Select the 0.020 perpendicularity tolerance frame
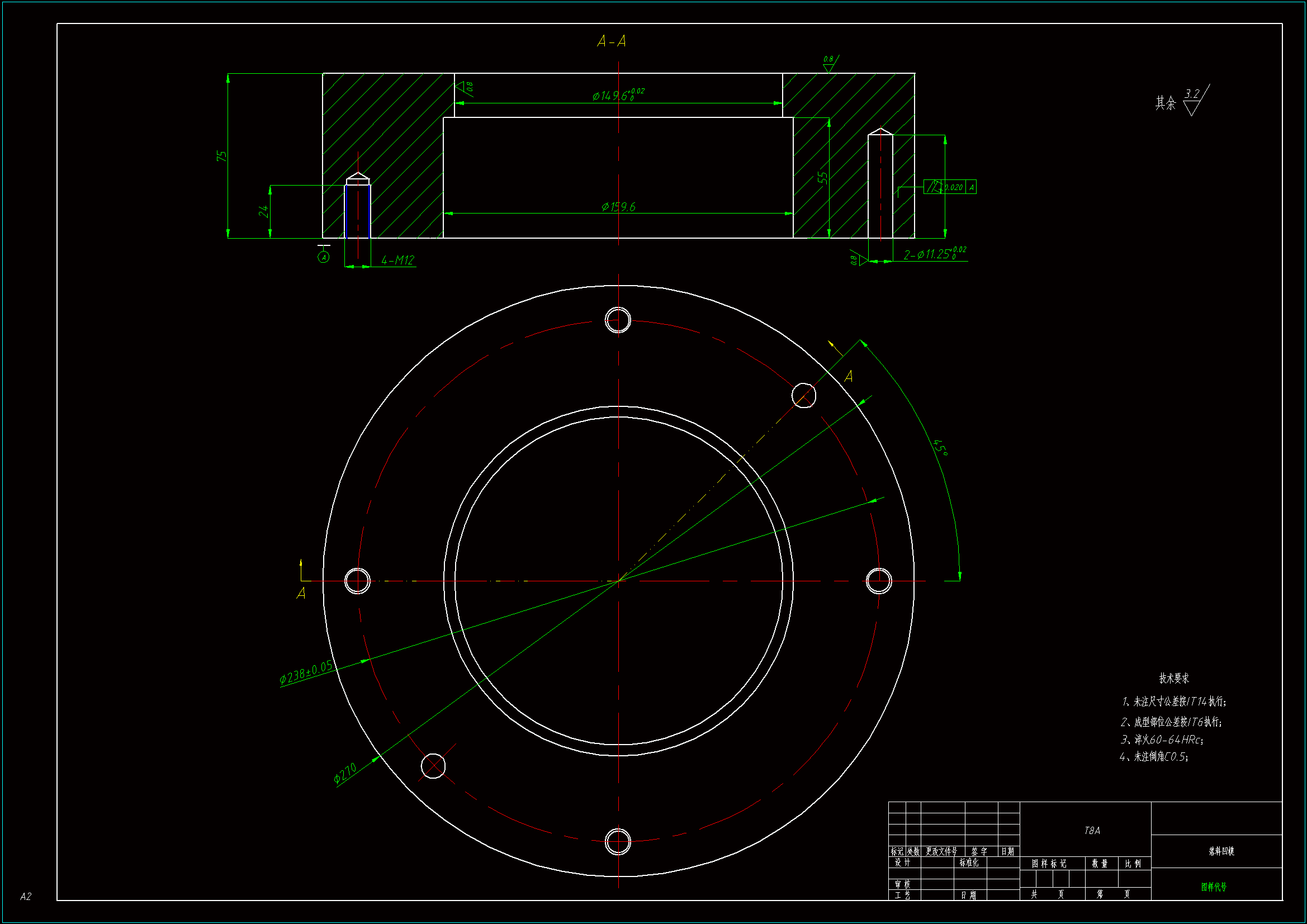 coord(950,187)
